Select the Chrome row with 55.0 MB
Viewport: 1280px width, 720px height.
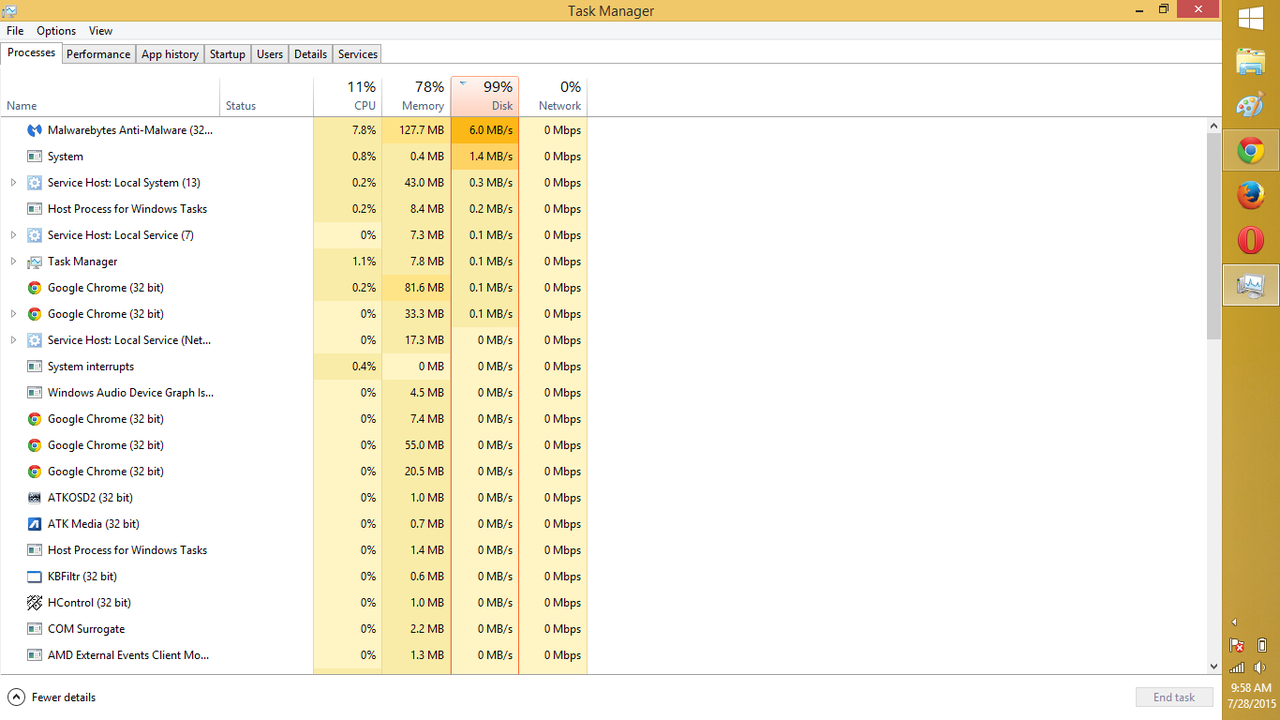[293, 445]
